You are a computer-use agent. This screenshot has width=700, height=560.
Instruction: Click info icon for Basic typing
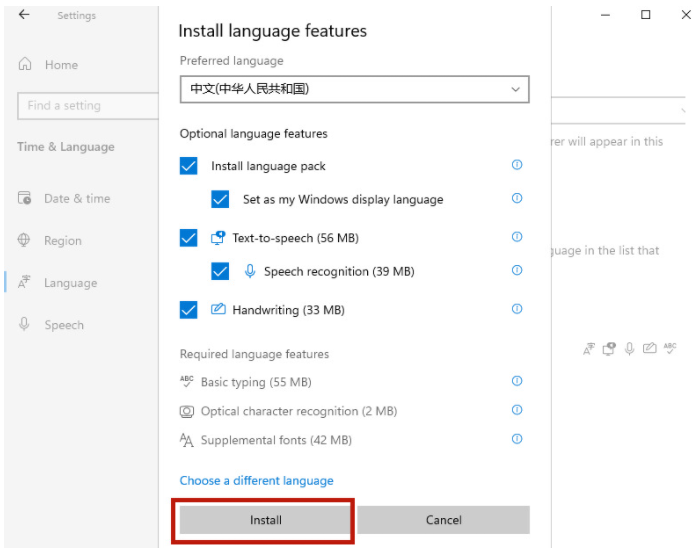(x=517, y=381)
